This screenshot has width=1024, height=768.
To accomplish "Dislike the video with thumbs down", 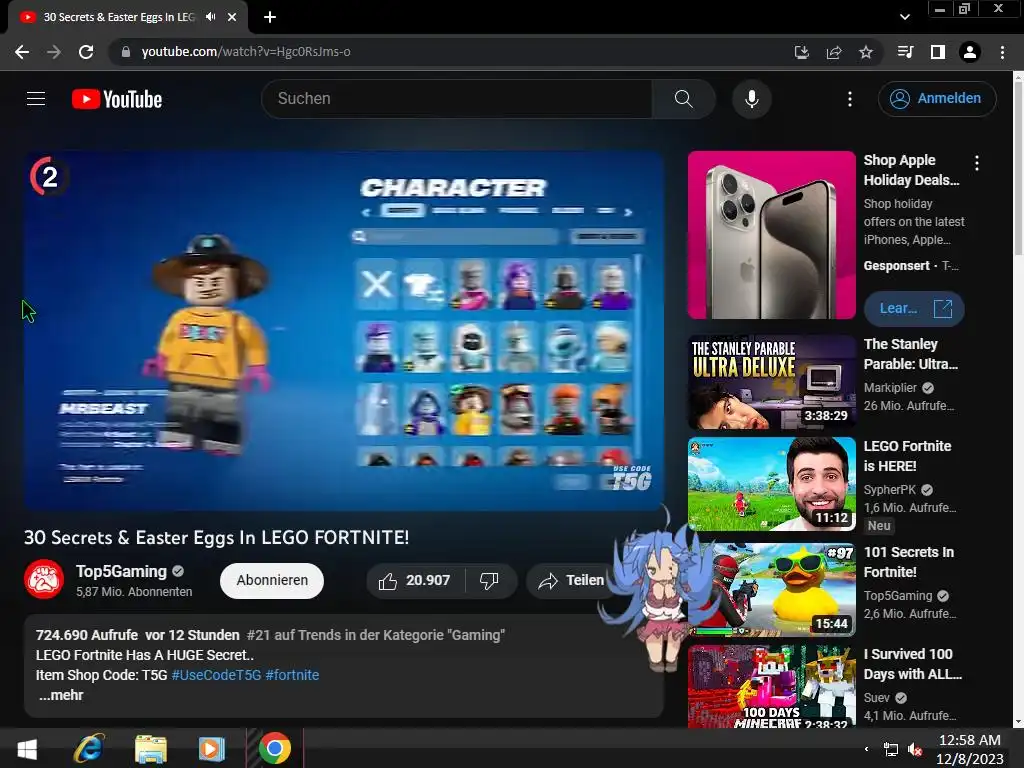I will pyautogui.click(x=490, y=581).
